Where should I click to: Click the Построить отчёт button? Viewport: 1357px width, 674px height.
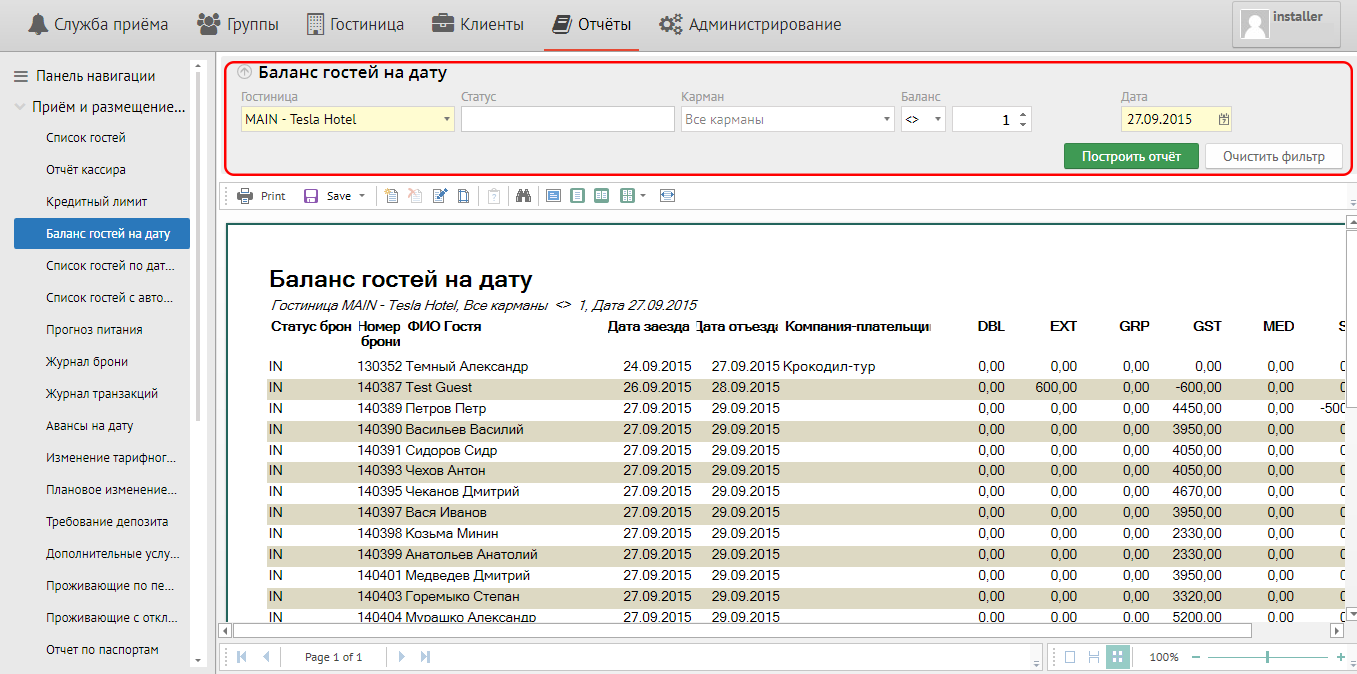coord(1130,156)
